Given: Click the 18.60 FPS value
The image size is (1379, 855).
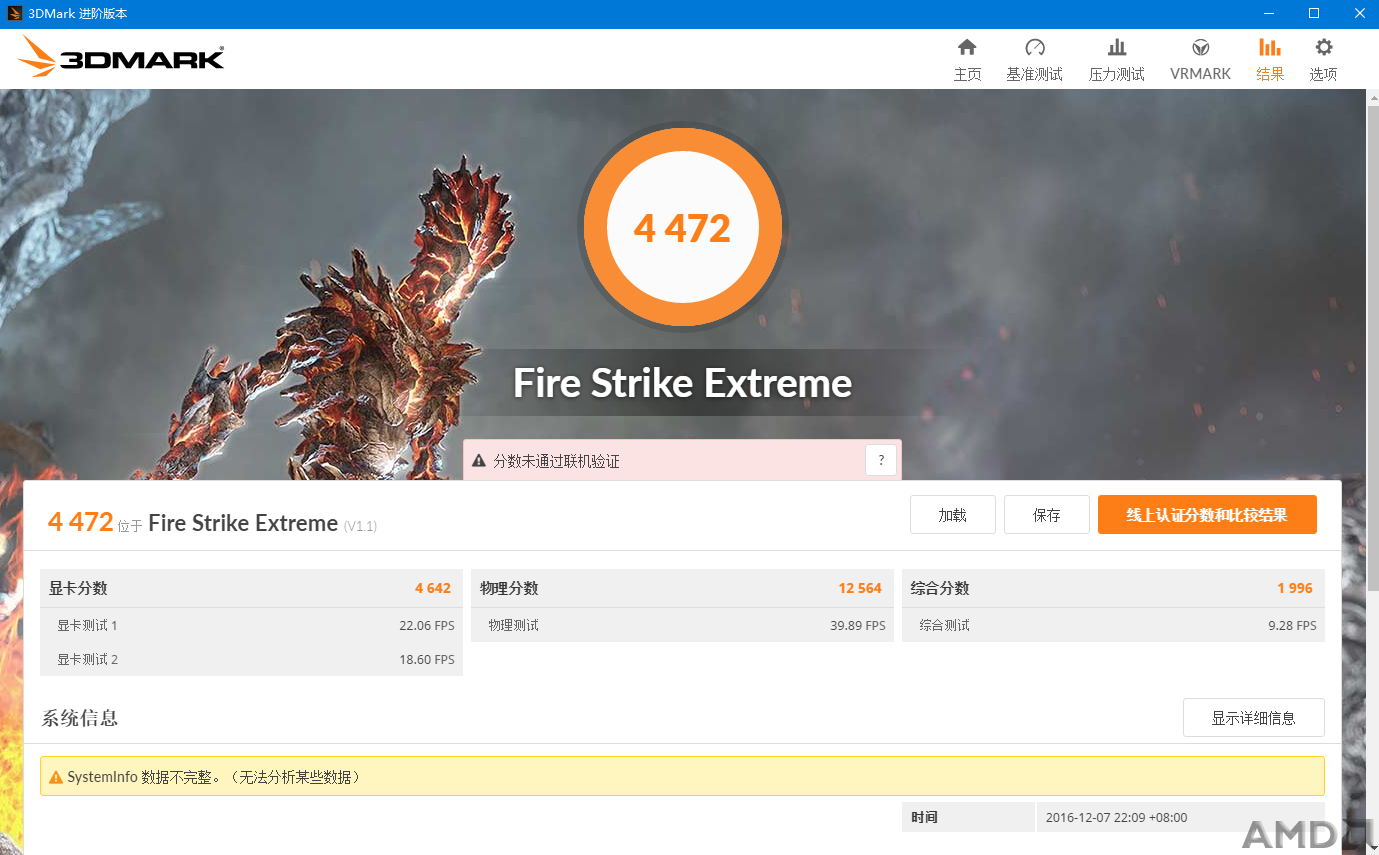Looking at the screenshot, I should click(427, 659).
